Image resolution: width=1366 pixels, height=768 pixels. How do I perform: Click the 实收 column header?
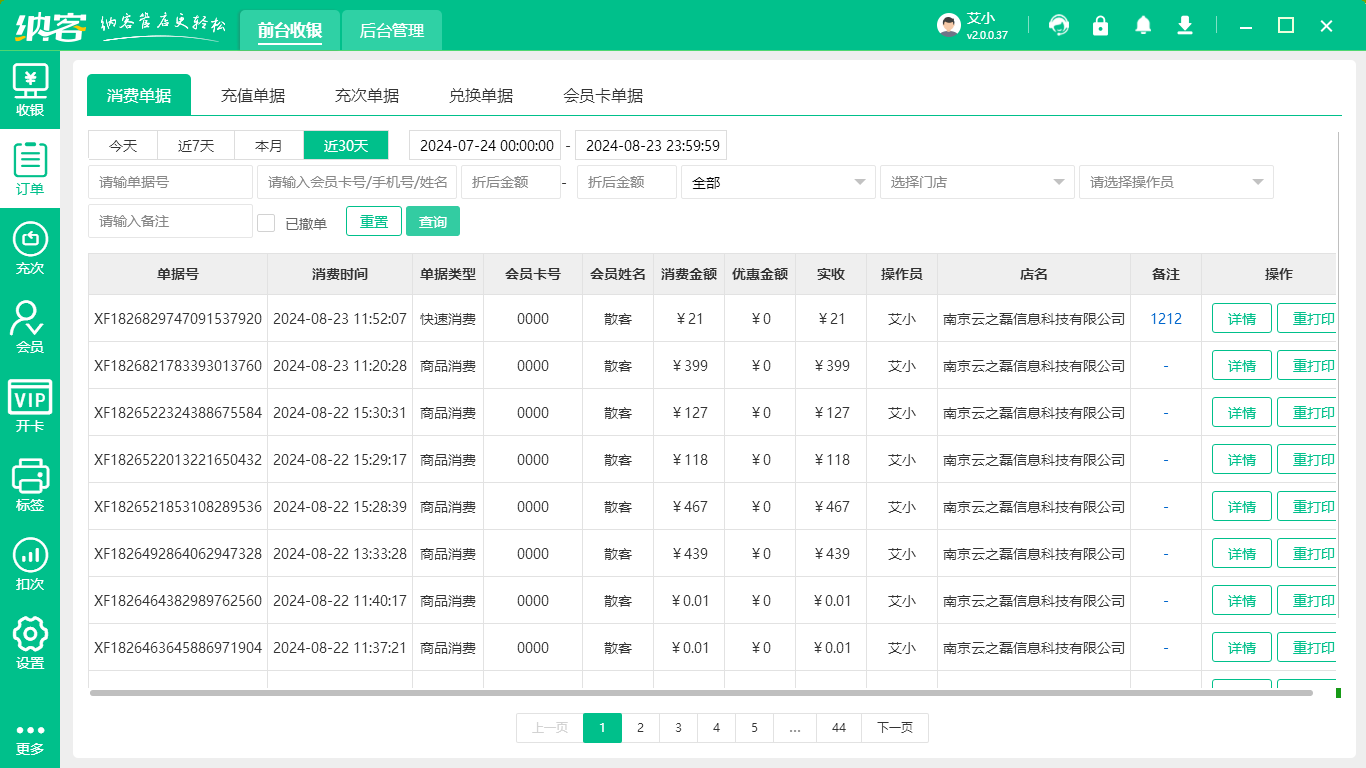pyautogui.click(x=831, y=274)
